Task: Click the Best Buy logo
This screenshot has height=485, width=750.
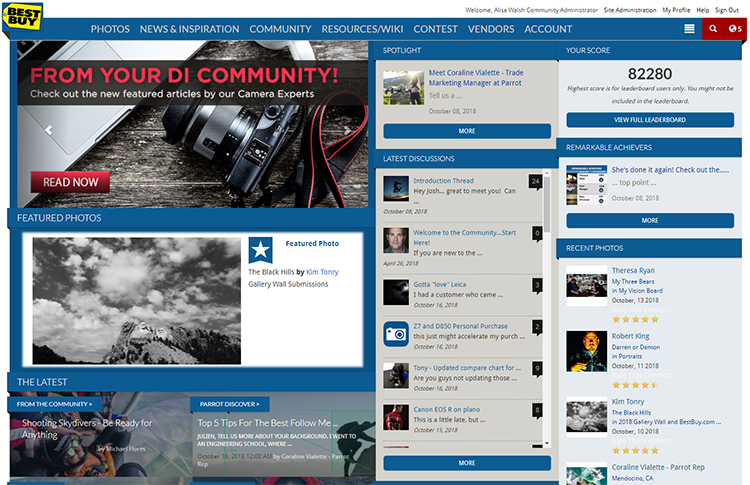Action: click(22, 17)
